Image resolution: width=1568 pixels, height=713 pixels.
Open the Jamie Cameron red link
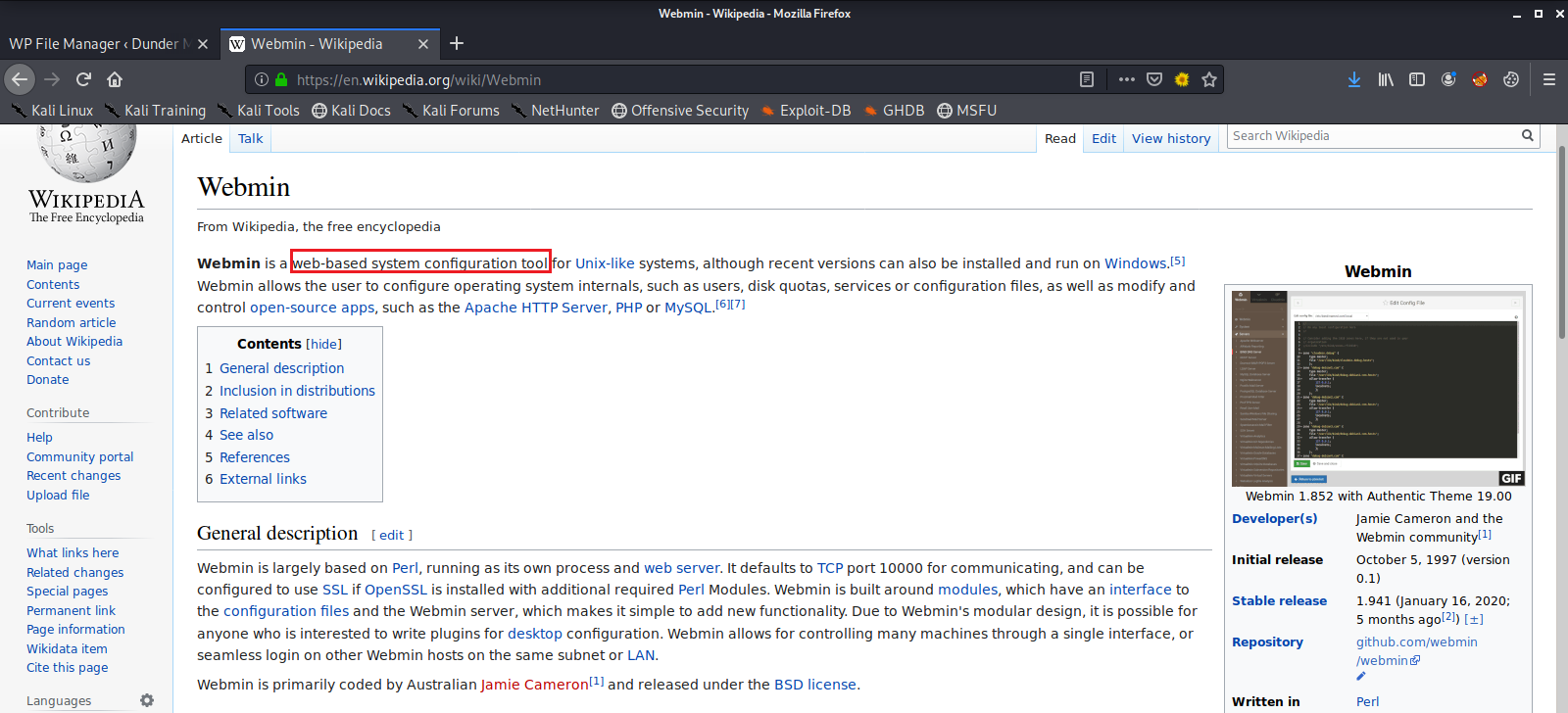click(x=534, y=685)
